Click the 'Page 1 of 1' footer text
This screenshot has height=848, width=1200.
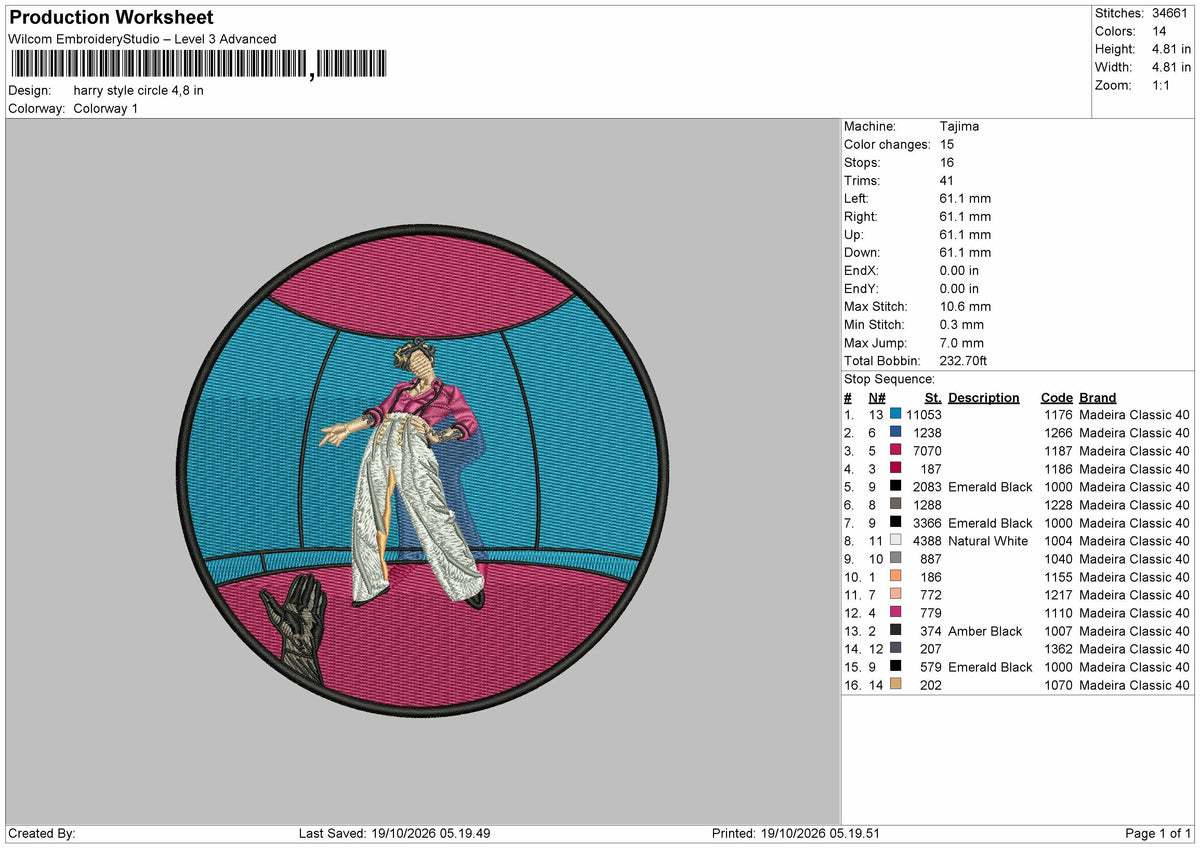click(x=1158, y=833)
